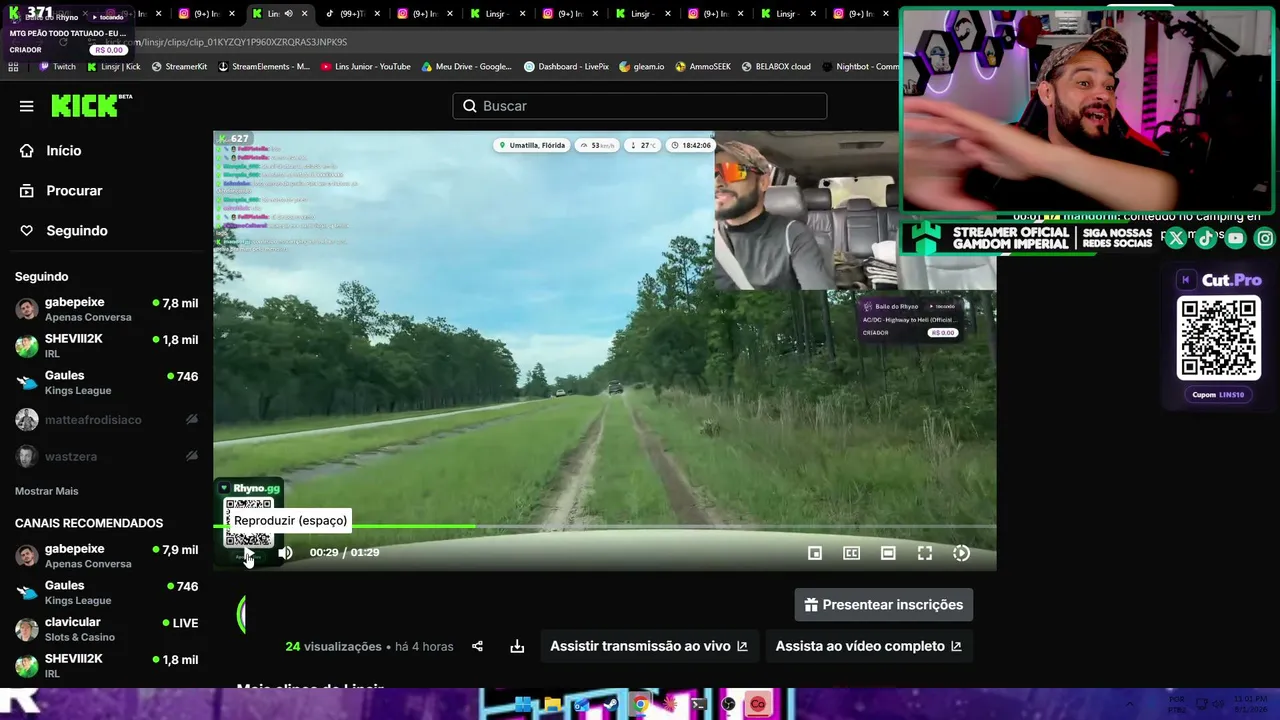Open the Twitch bookmark

click(57, 67)
